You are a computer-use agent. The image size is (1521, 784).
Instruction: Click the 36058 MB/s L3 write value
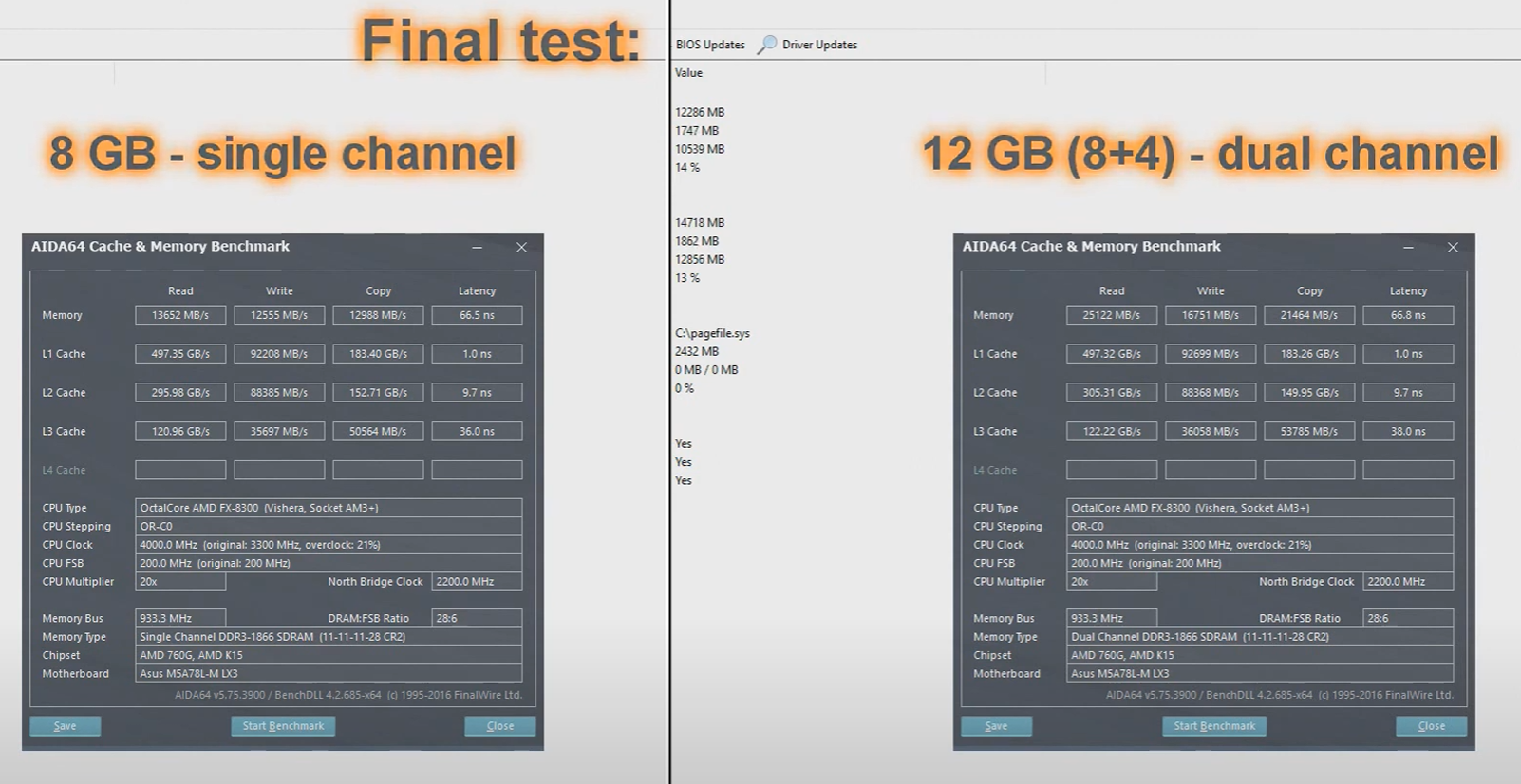tap(1211, 432)
